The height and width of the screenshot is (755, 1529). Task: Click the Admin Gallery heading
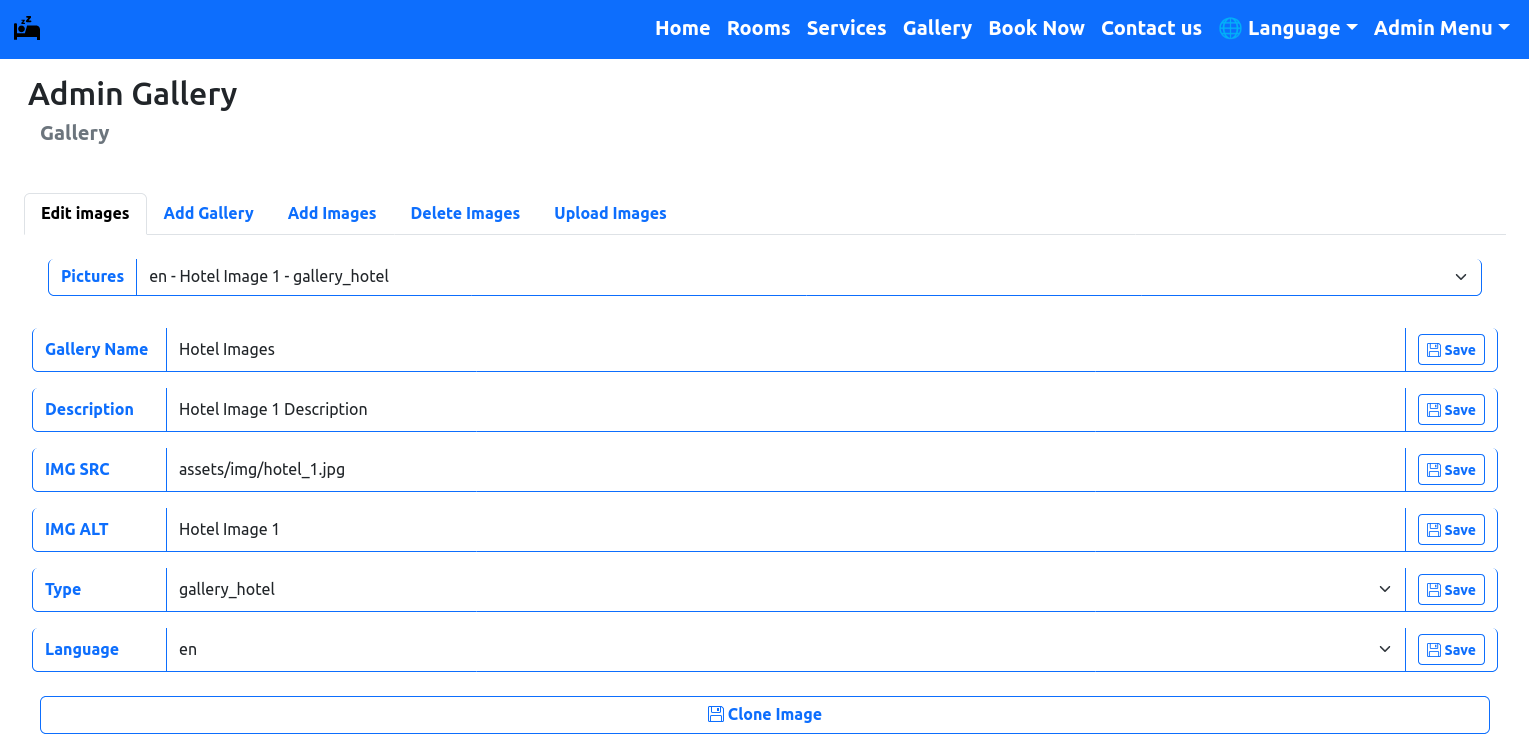tap(133, 94)
